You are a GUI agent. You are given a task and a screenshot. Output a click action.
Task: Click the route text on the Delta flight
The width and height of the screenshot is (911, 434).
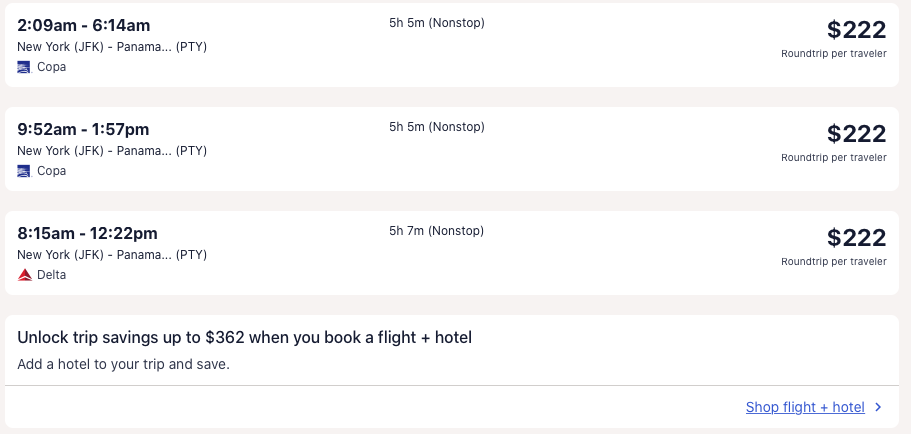click(x=112, y=255)
